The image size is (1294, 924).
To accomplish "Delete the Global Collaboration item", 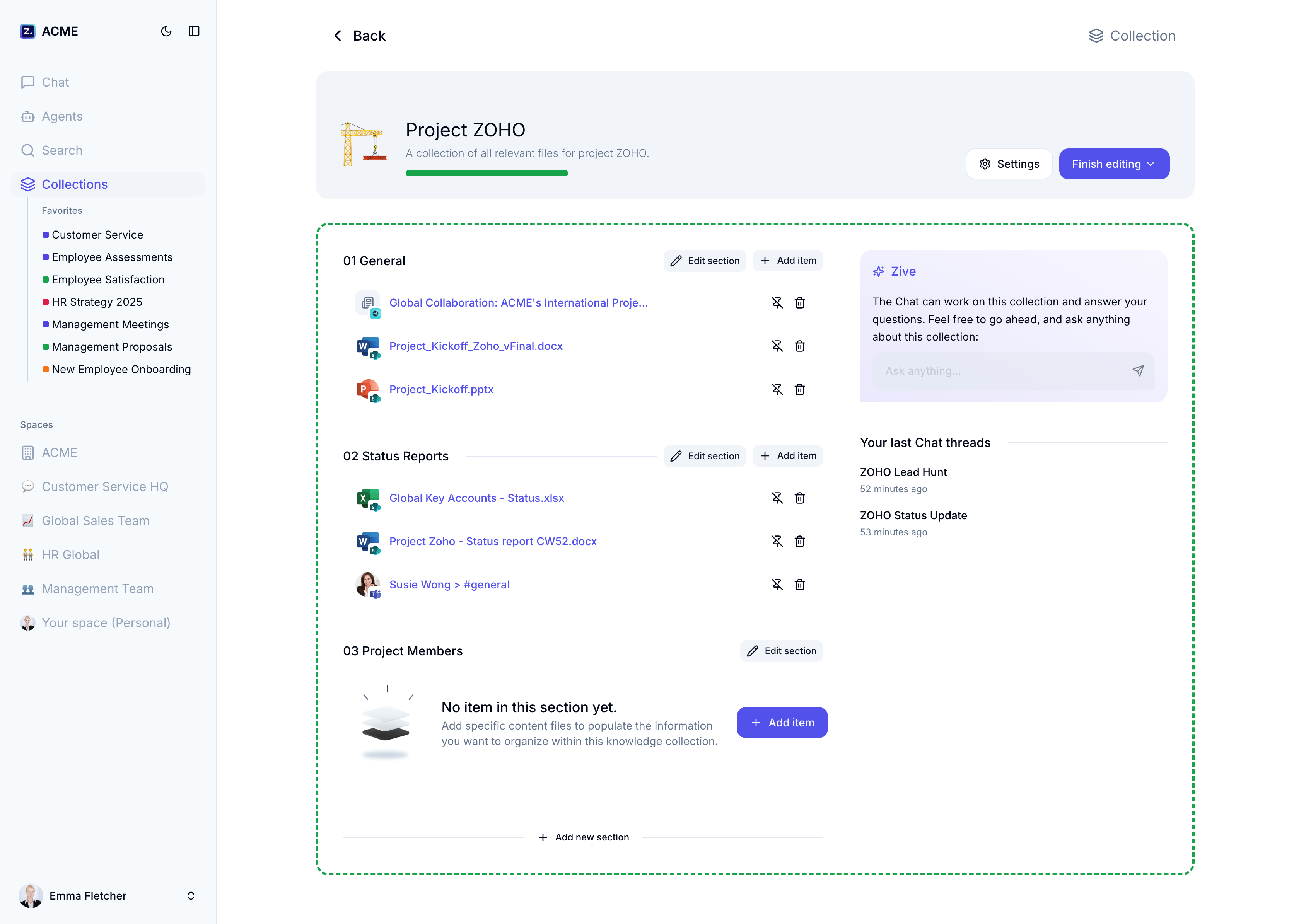I will click(x=799, y=303).
